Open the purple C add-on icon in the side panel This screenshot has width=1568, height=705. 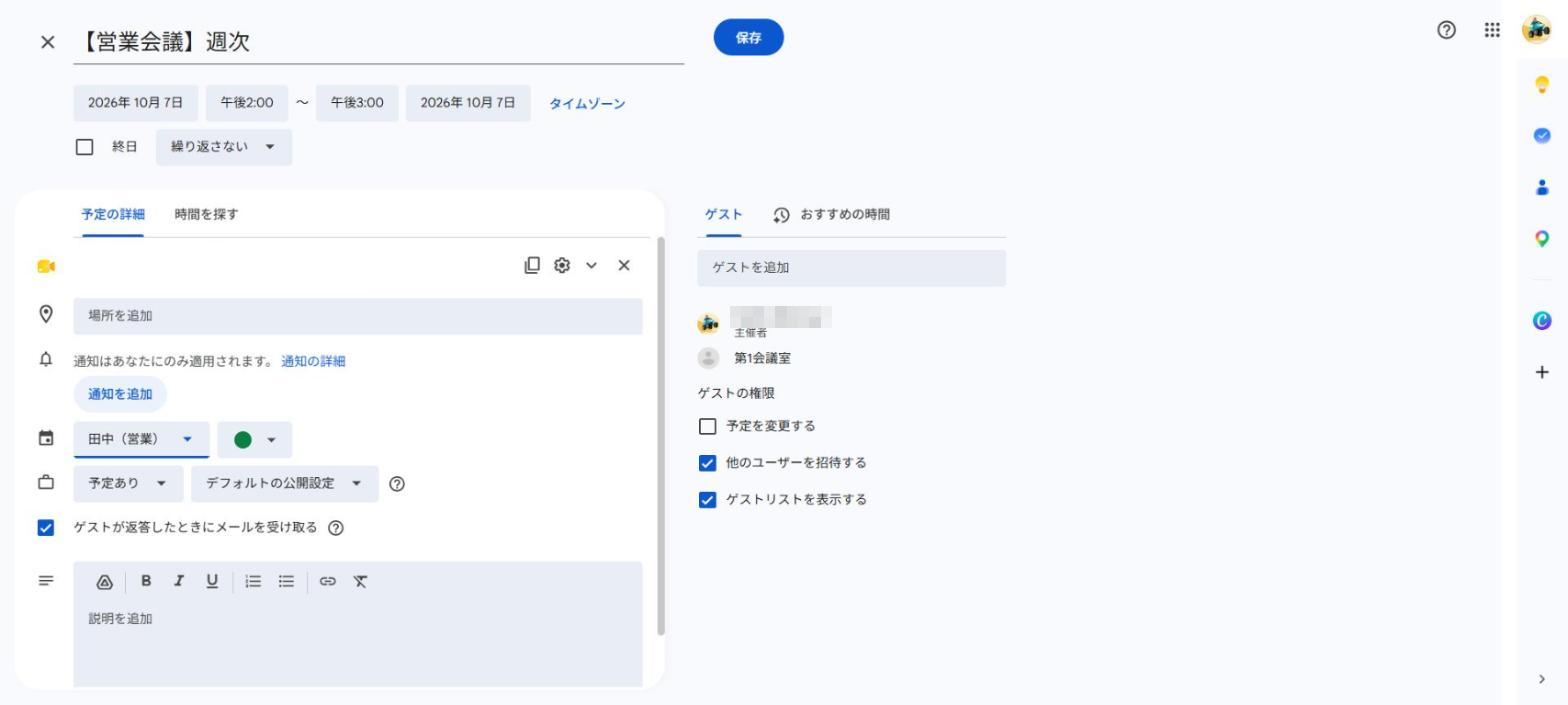(1542, 320)
